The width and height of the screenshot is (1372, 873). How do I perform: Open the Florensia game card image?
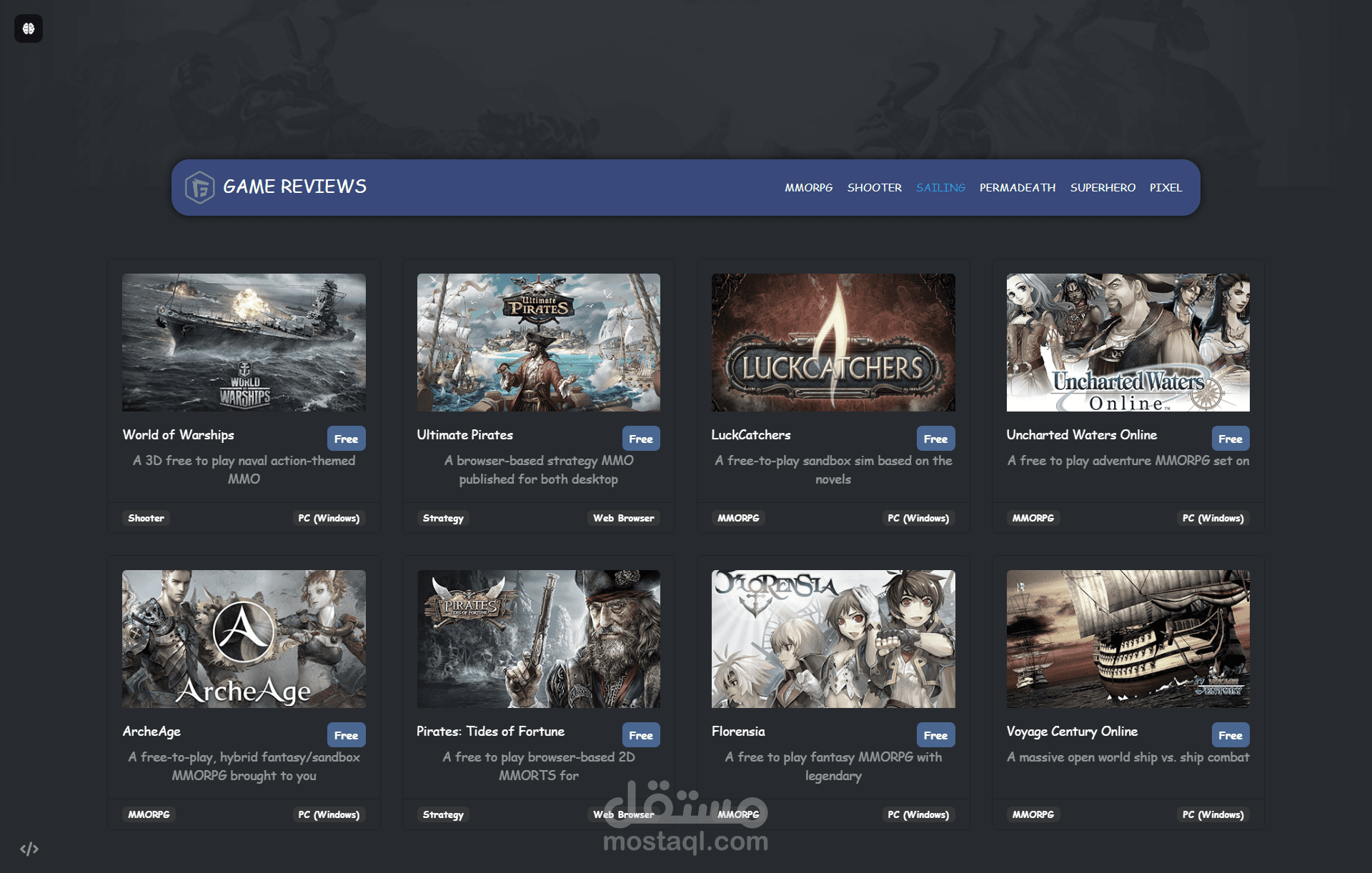[x=832, y=639]
